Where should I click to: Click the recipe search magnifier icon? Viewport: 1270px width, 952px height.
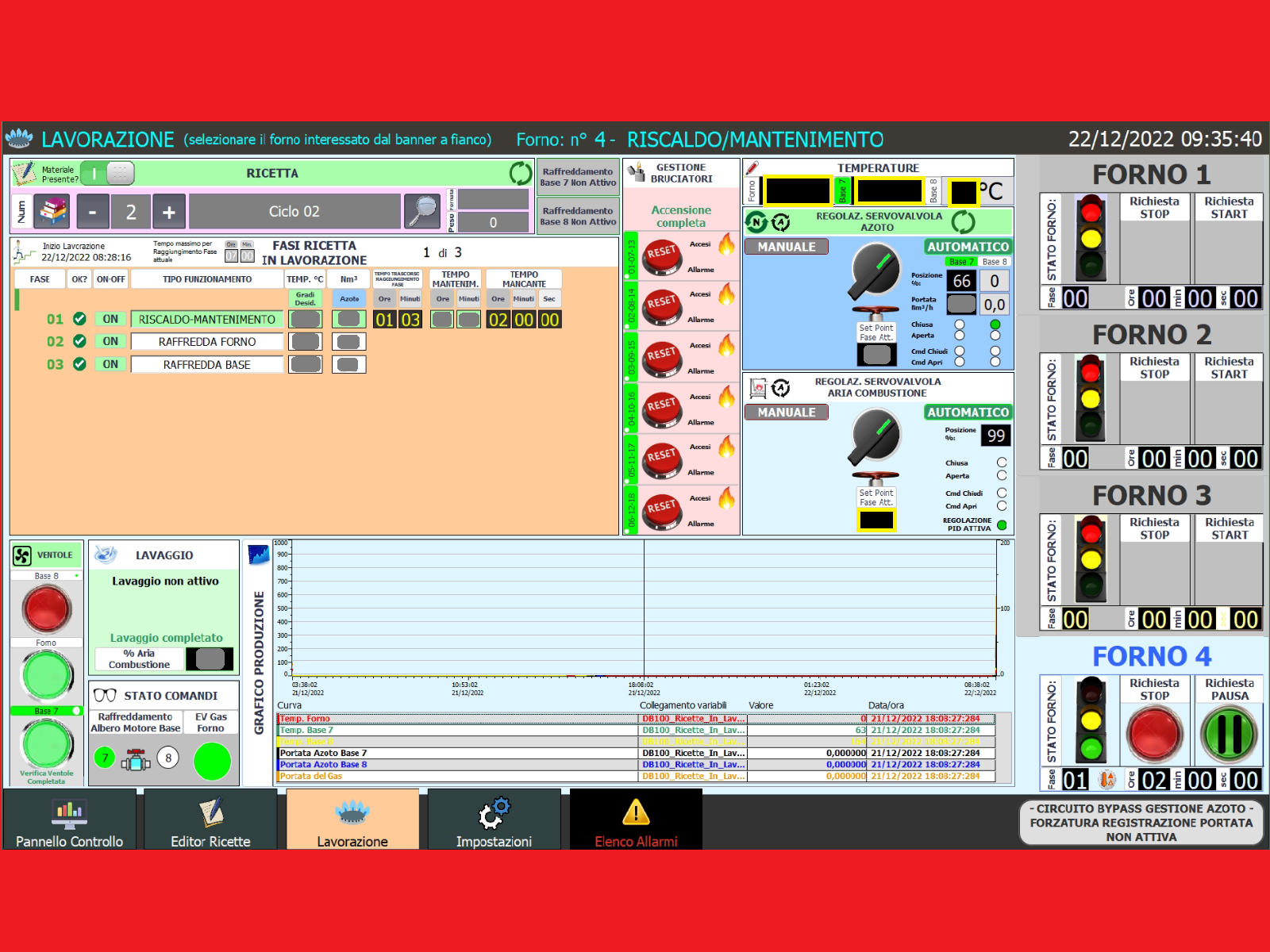coord(422,211)
